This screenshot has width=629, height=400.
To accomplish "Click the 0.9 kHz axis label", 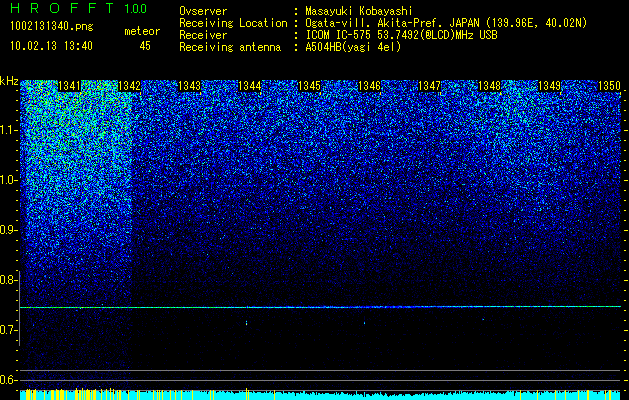I will (8, 230).
